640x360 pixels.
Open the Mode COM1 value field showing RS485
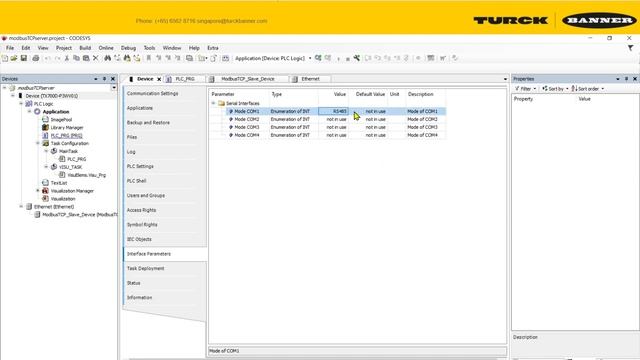[333, 111]
